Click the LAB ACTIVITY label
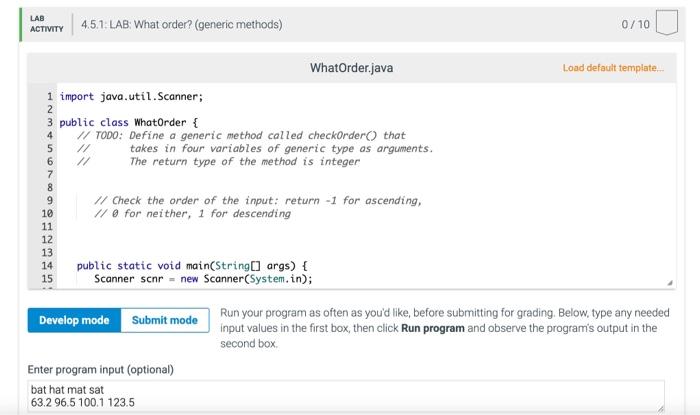This screenshot has width=700, height=415. point(46,24)
